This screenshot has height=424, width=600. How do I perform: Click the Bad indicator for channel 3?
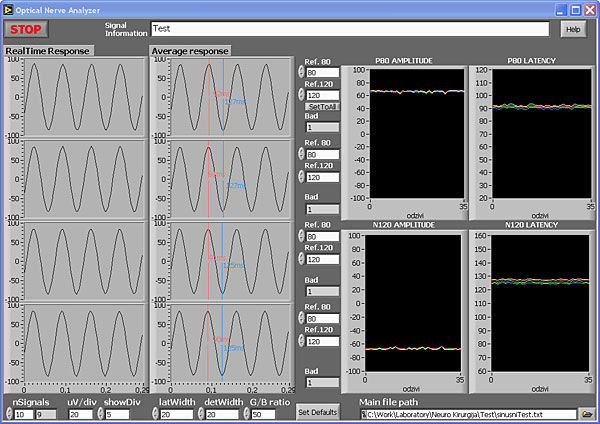click(323, 291)
